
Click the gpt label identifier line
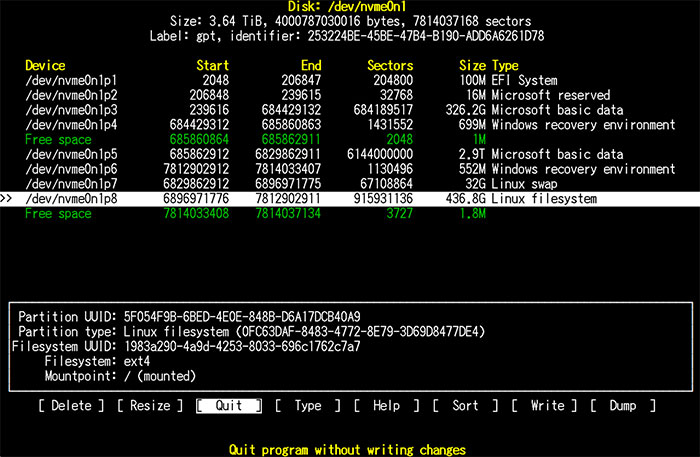347,36
